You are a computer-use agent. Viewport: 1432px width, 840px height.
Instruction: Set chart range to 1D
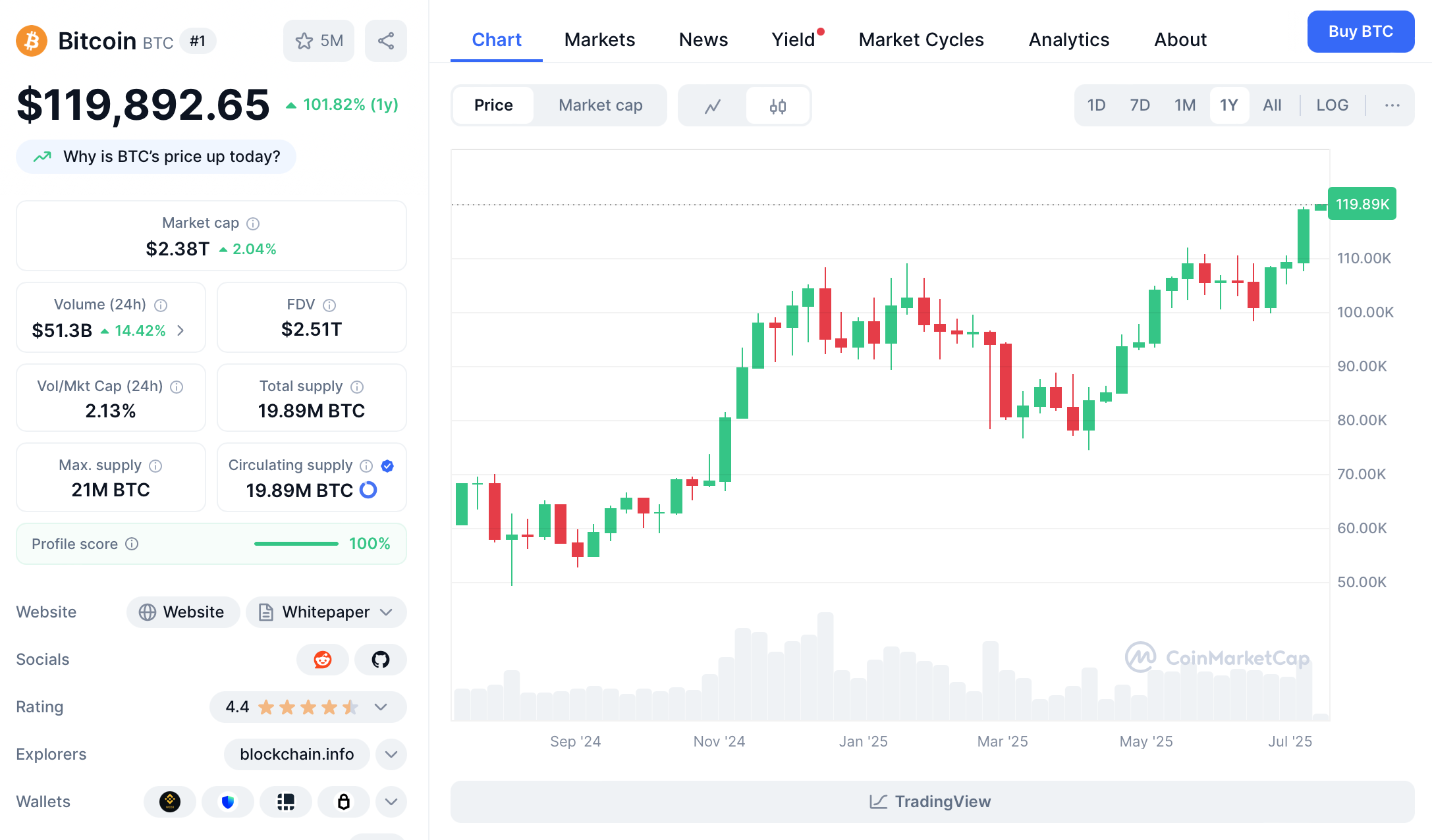[x=1096, y=105]
